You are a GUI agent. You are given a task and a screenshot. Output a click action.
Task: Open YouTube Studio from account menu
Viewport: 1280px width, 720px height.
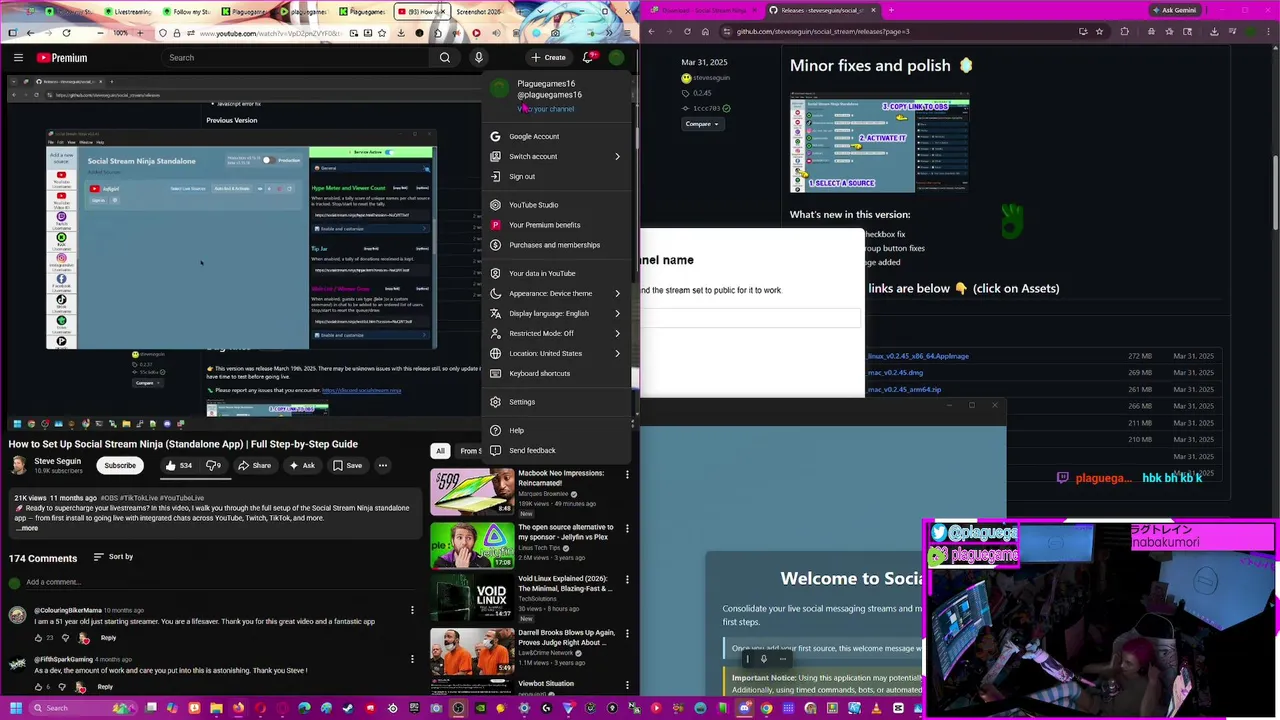[556, 205]
